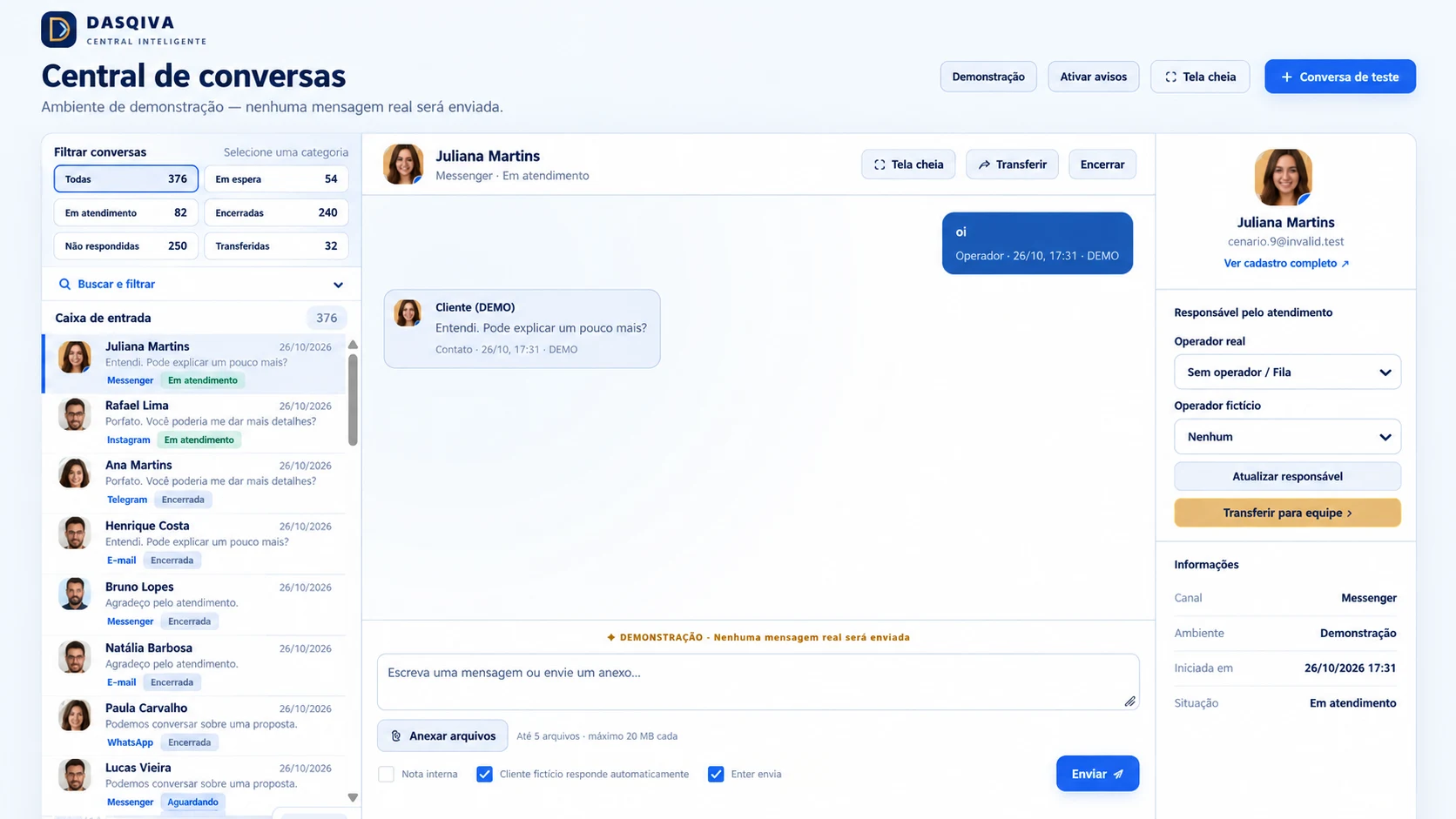Open the Juliana Martins conversation in inbox

(x=195, y=364)
